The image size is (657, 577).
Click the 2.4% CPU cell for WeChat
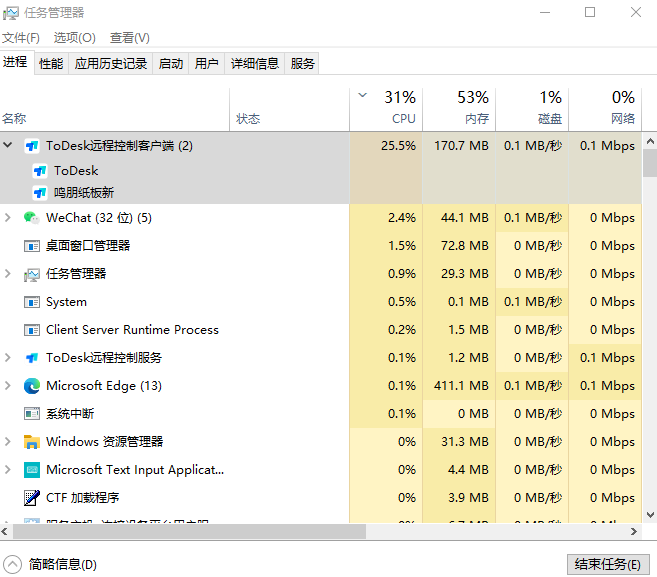pos(386,218)
